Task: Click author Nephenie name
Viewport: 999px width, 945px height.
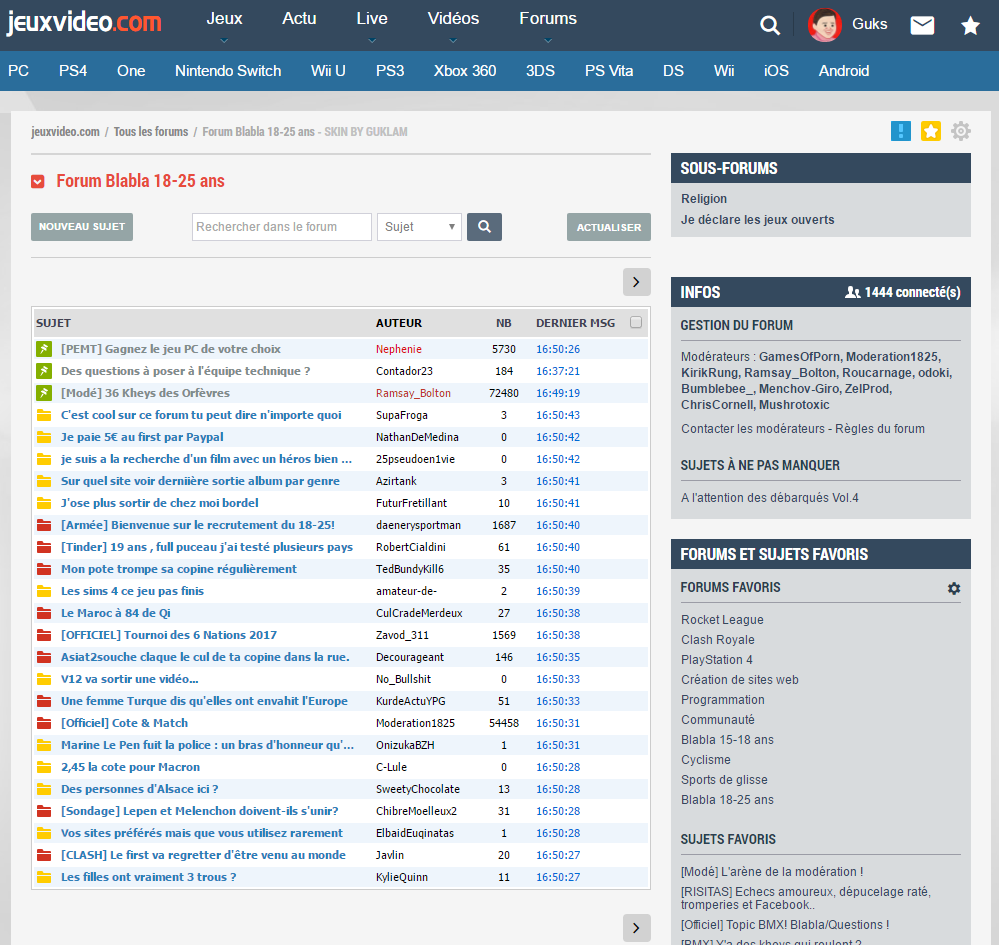Action: click(399, 349)
